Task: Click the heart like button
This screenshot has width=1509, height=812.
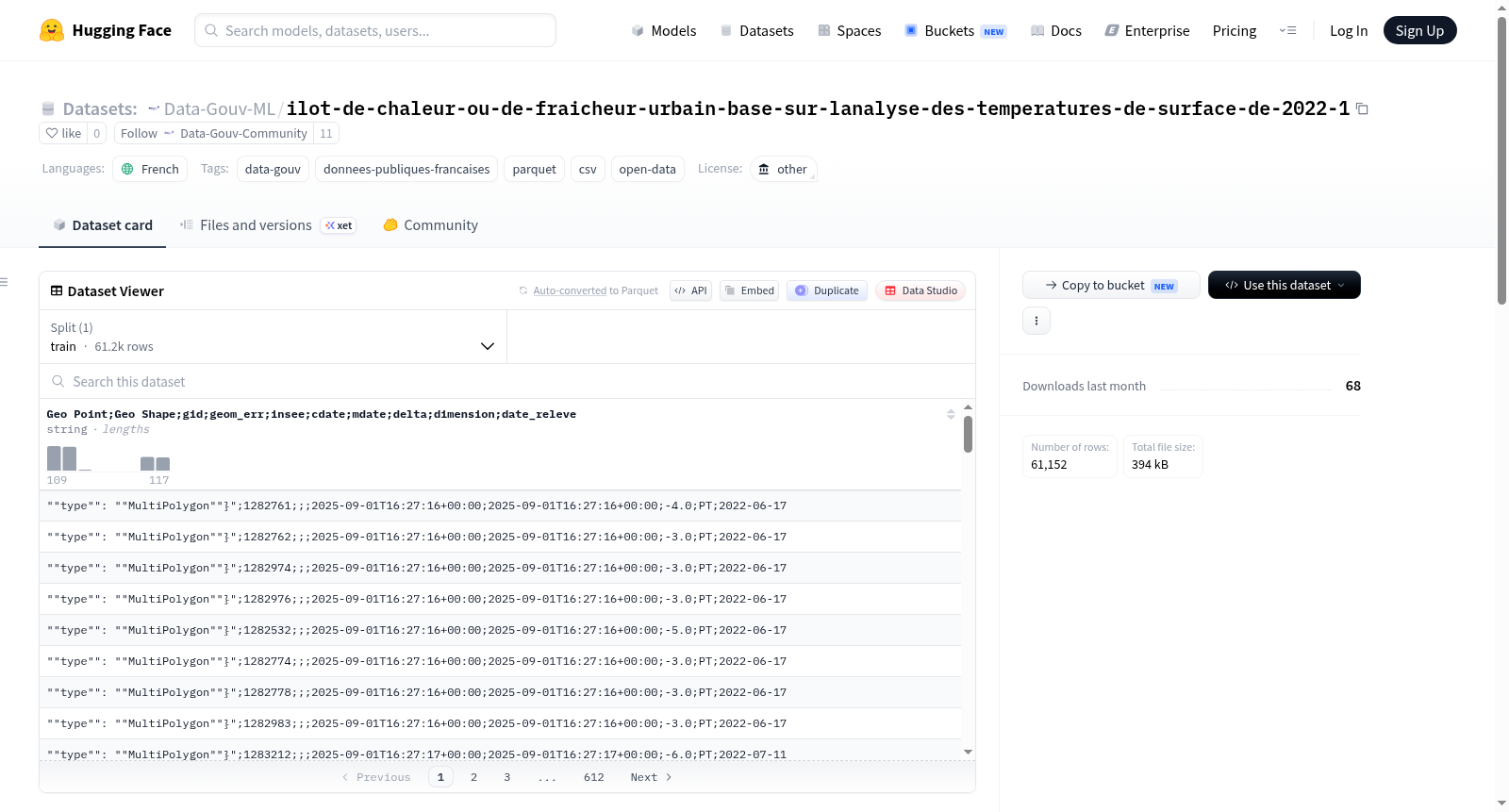Action: pos(63,133)
